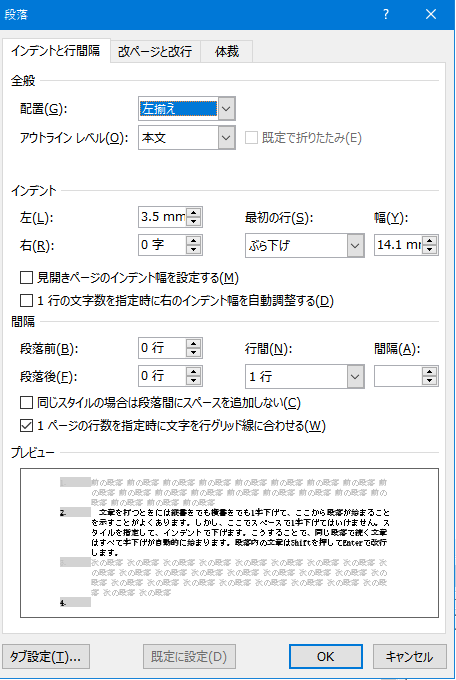Decrease 段落後 spacing with down arrow
This screenshot has width=456, height=680.
coord(194,380)
